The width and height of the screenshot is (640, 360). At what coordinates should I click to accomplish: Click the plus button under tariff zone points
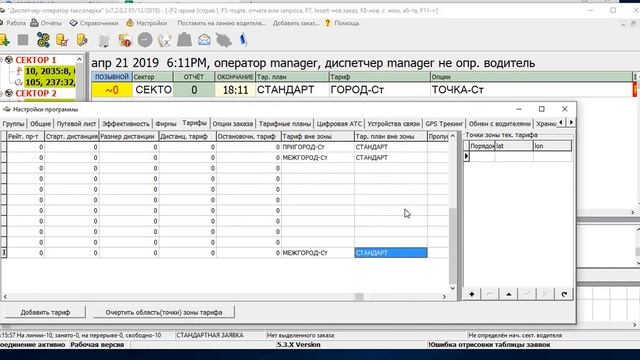pyautogui.click(x=472, y=294)
